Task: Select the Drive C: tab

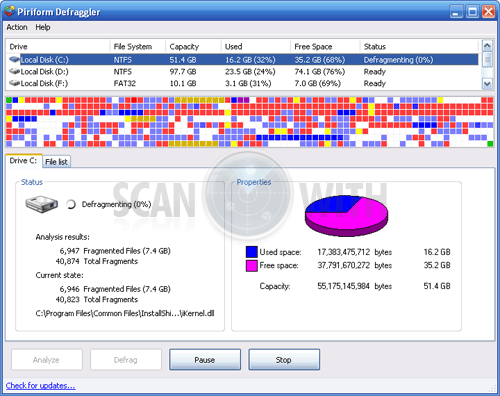Action: pyautogui.click(x=23, y=161)
